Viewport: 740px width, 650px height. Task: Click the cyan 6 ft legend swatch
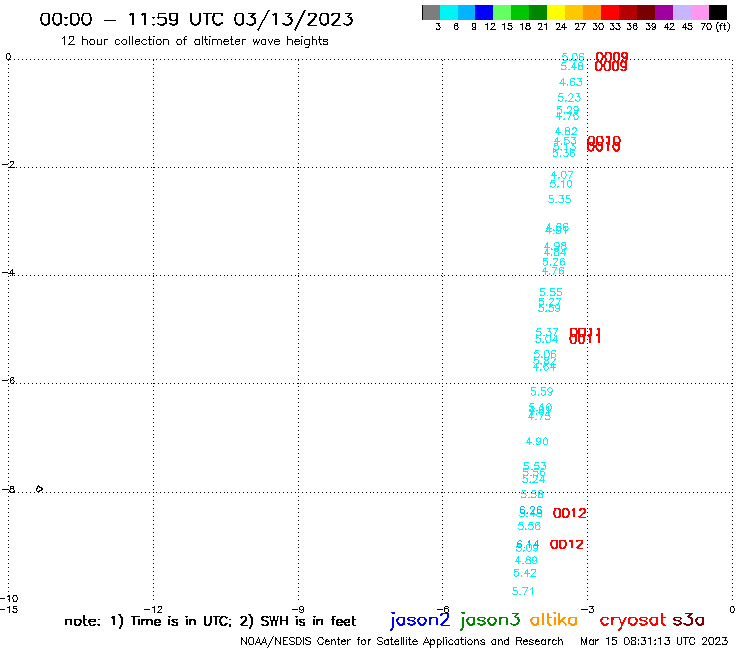click(449, 12)
